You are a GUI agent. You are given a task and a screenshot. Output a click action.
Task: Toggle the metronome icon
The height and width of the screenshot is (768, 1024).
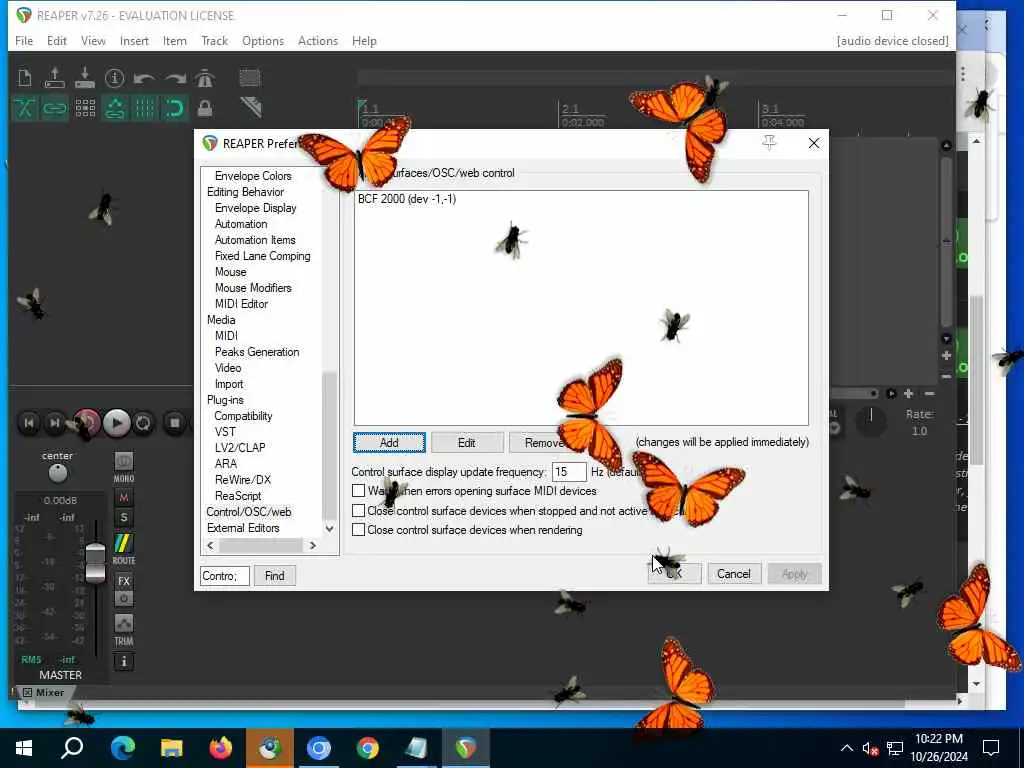[204, 78]
